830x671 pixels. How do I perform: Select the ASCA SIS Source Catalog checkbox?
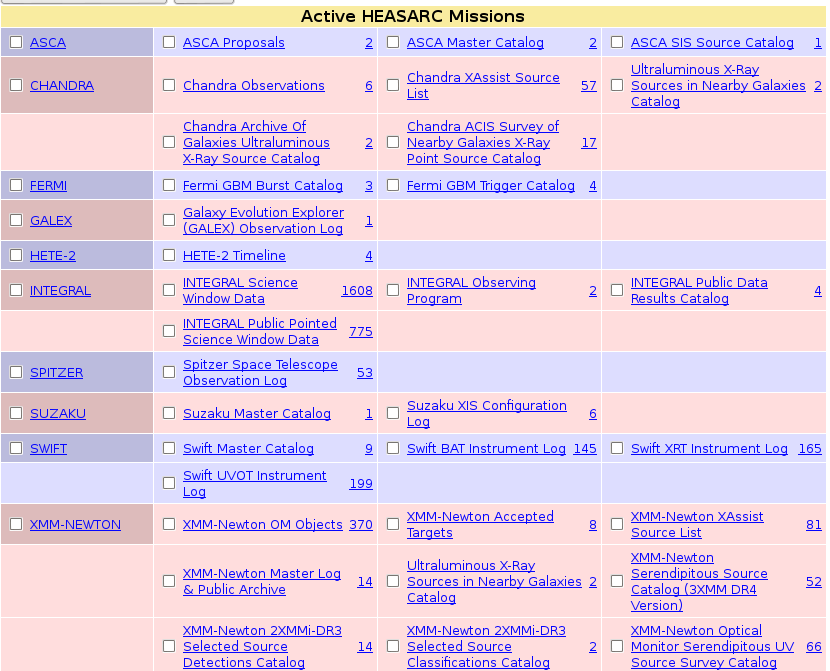pos(617,42)
